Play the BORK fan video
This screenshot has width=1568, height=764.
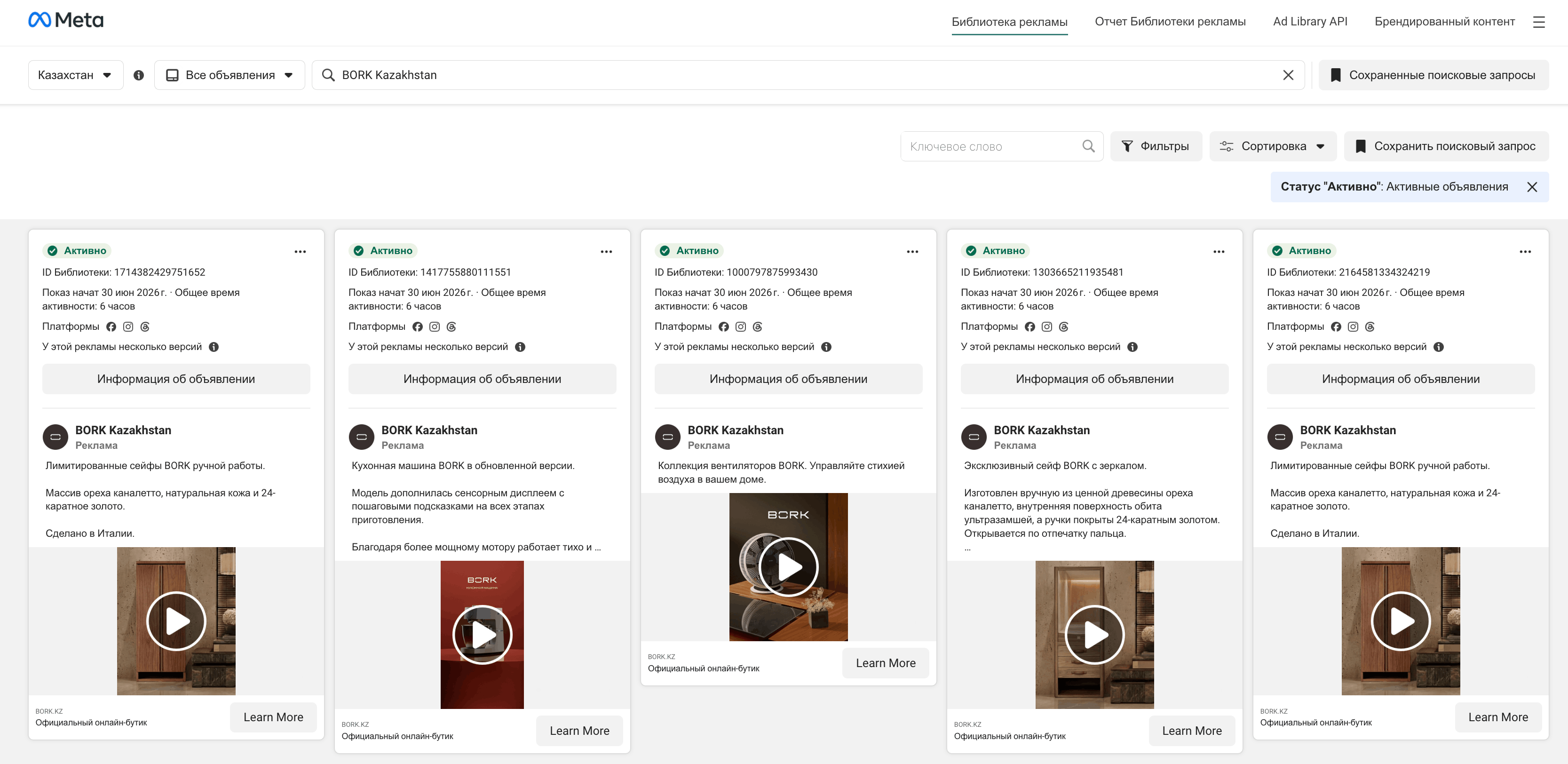[x=788, y=567]
